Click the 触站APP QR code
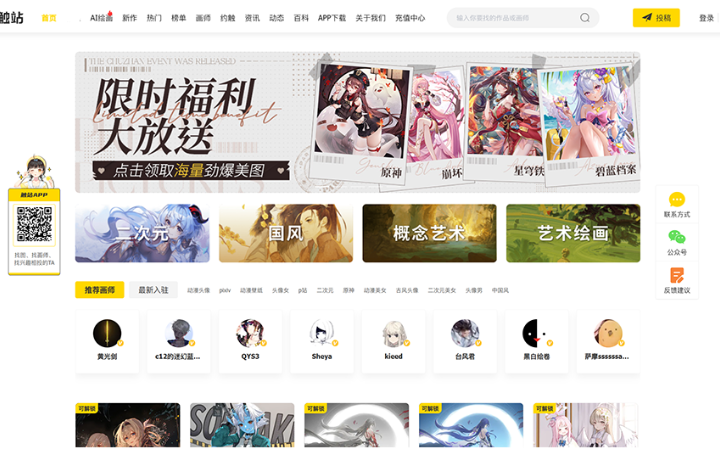 [34, 225]
